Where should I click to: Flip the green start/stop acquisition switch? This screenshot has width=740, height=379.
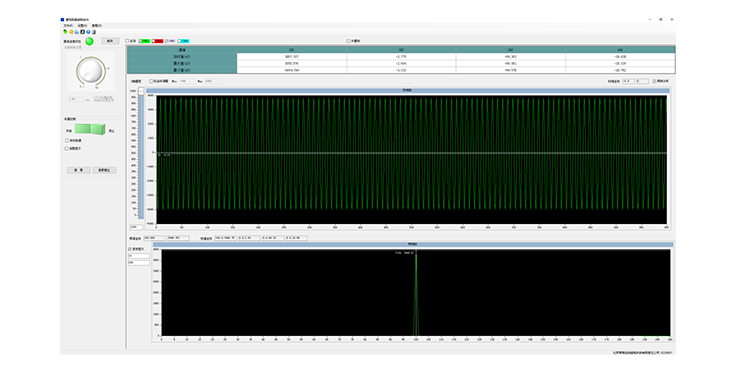coord(90,129)
